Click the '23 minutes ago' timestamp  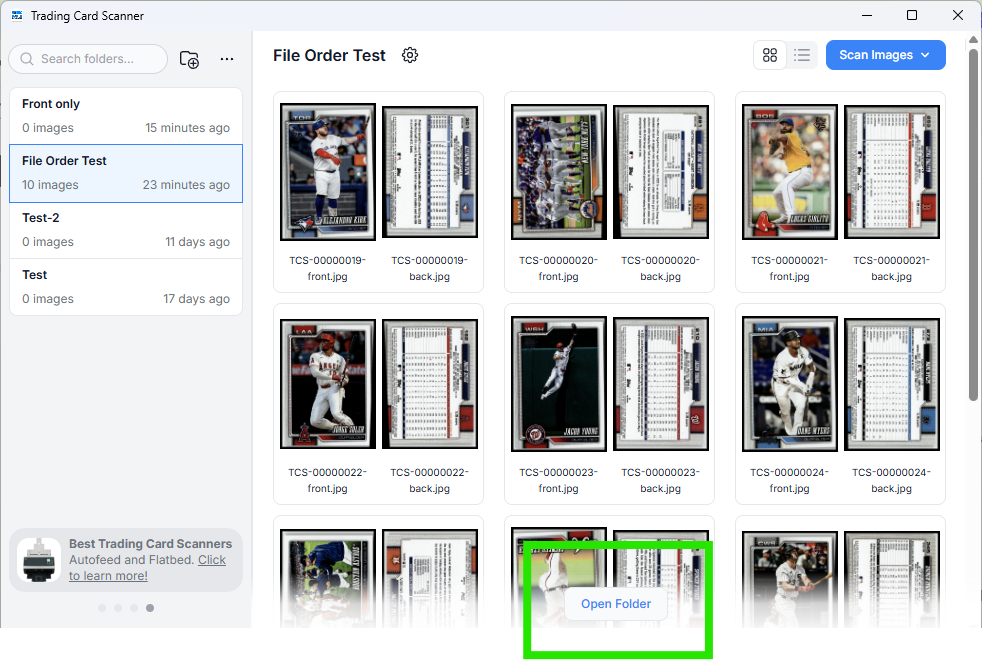tap(186, 185)
